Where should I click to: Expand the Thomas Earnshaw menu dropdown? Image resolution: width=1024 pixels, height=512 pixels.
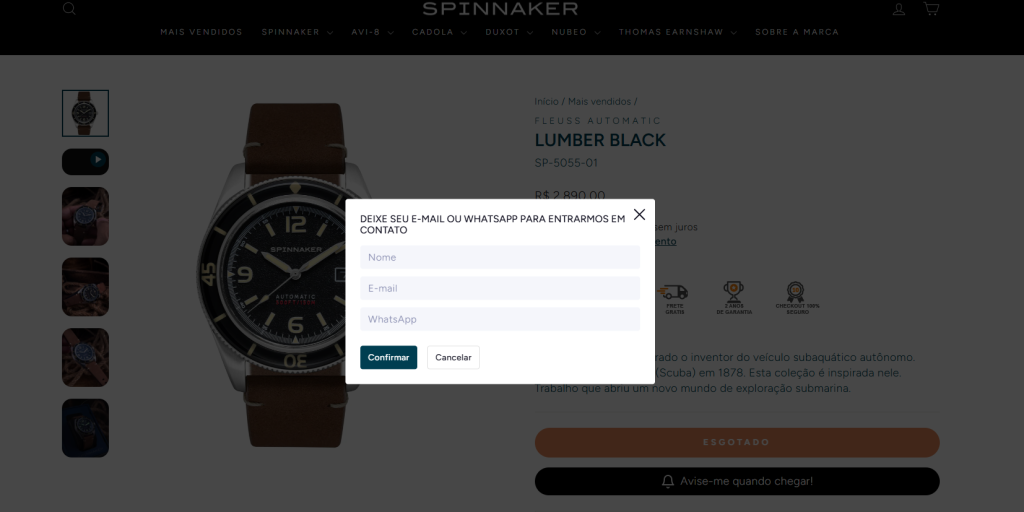677,32
